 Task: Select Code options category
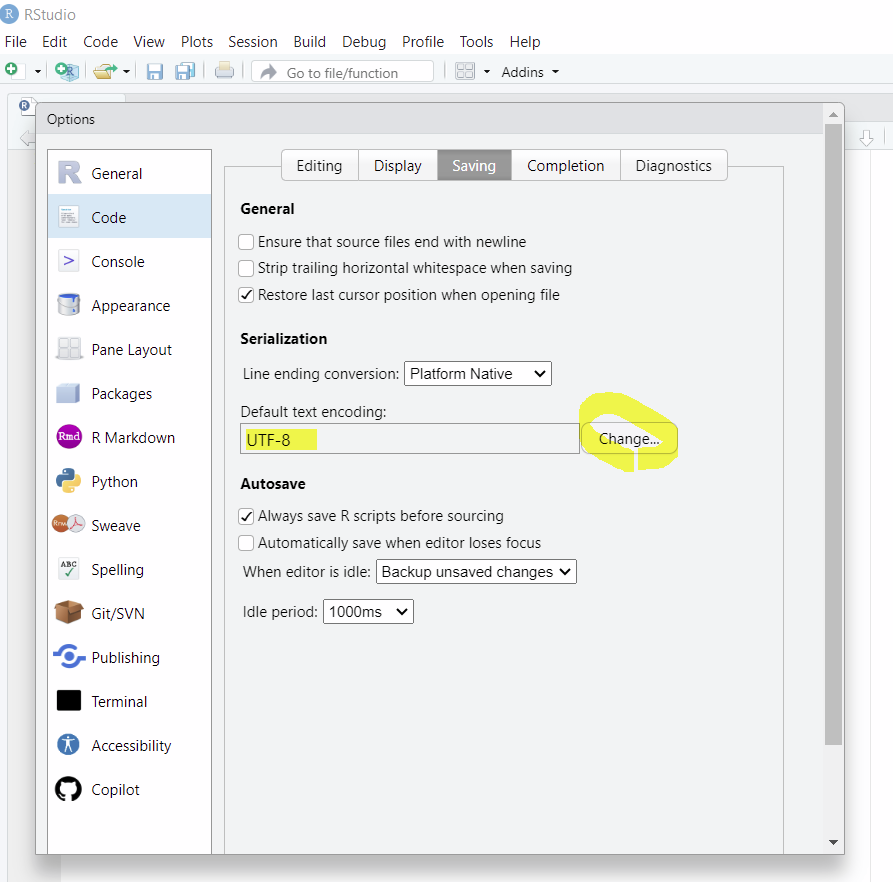pos(130,217)
